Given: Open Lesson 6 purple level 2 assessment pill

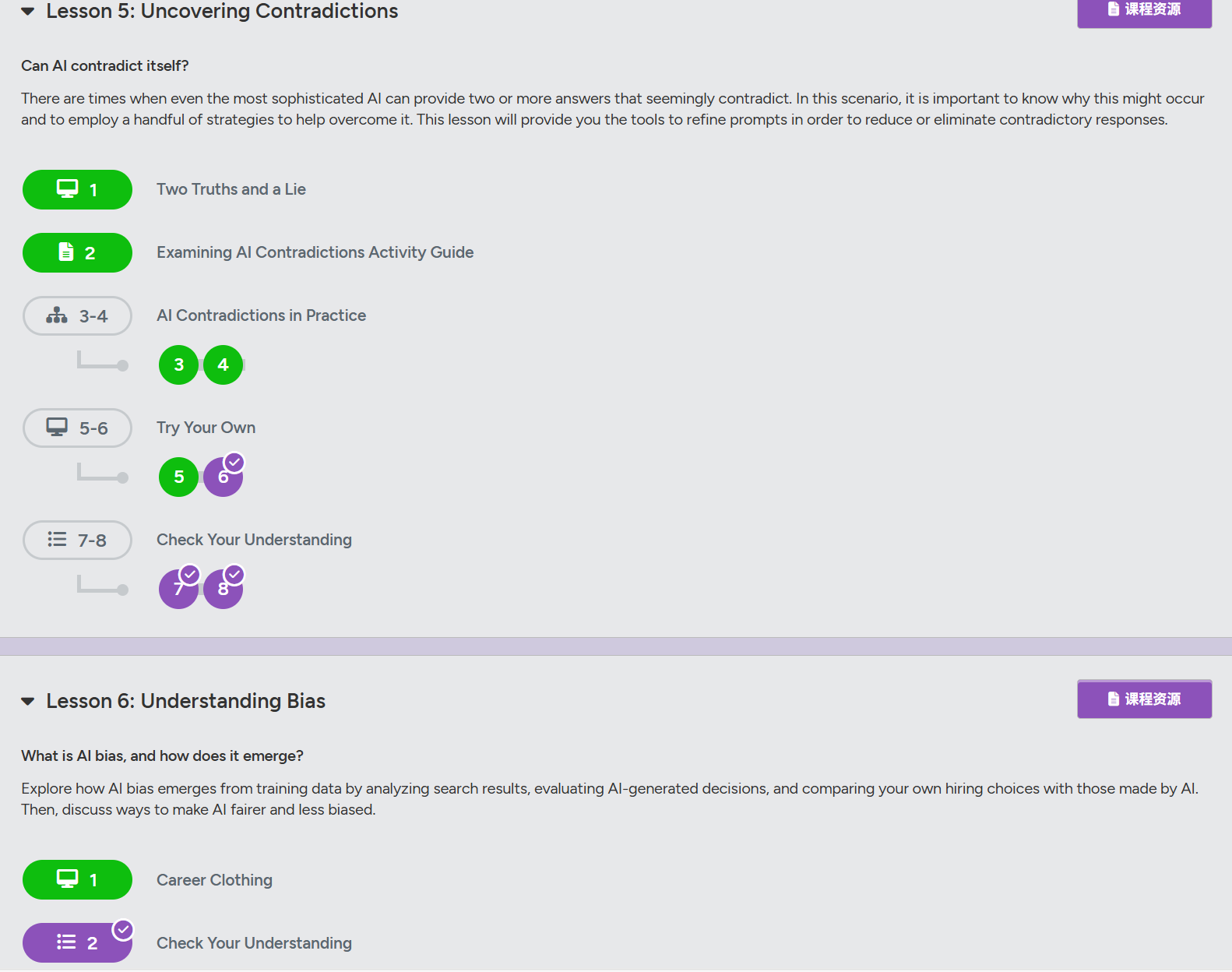Looking at the screenshot, I should pyautogui.click(x=77, y=942).
